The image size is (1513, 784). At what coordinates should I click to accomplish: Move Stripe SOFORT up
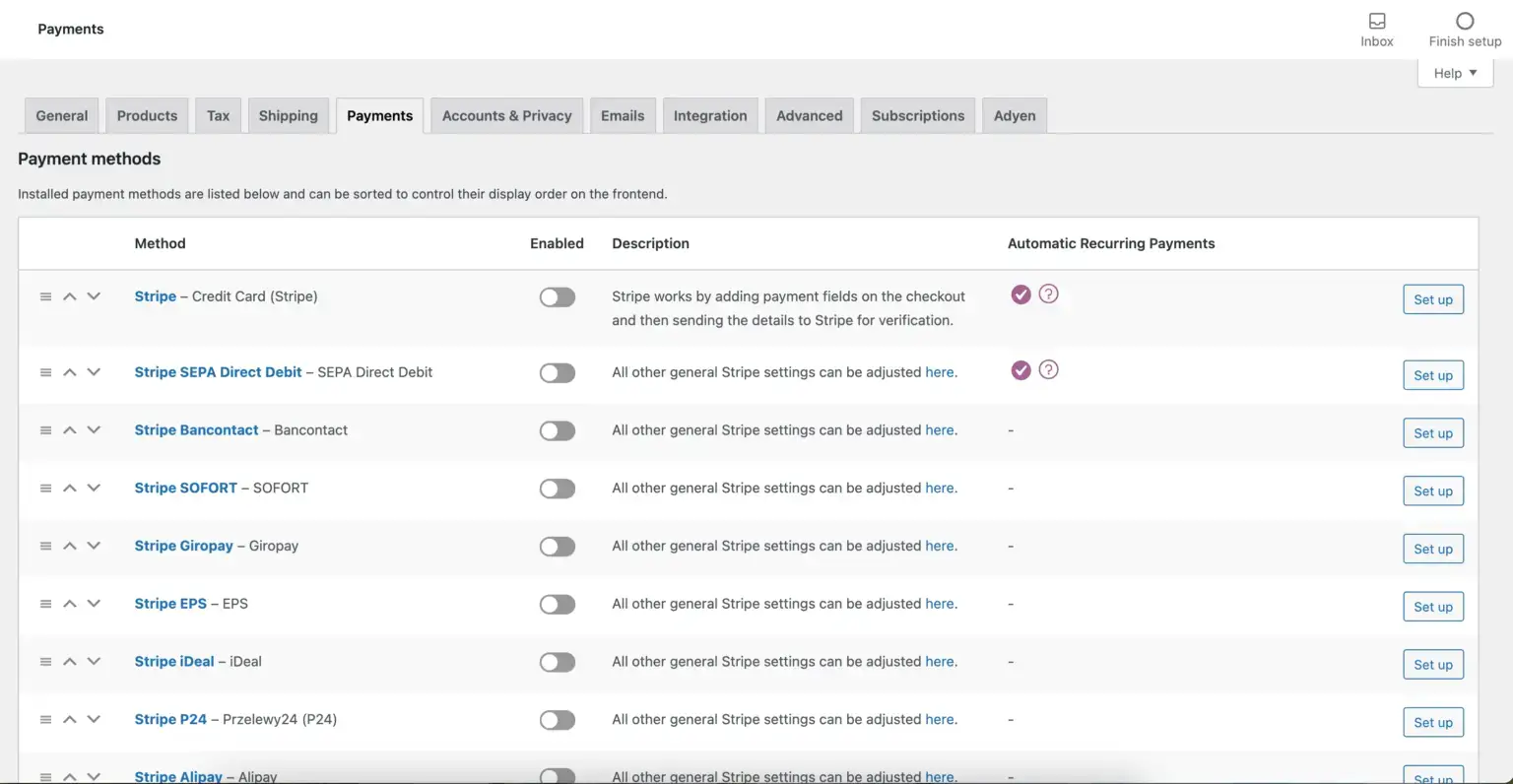tap(70, 488)
